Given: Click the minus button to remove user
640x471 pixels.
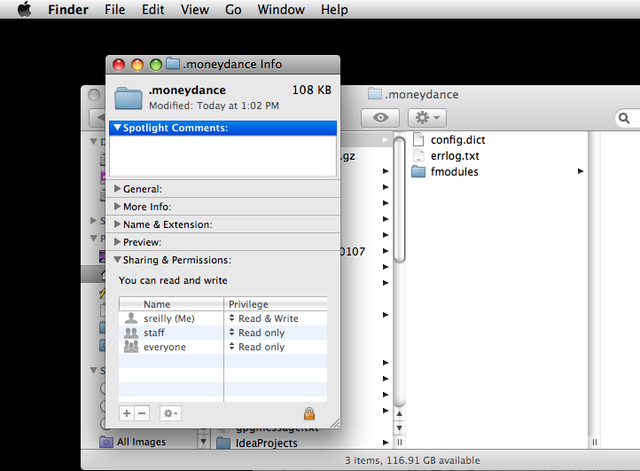Looking at the screenshot, I should click(142, 413).
